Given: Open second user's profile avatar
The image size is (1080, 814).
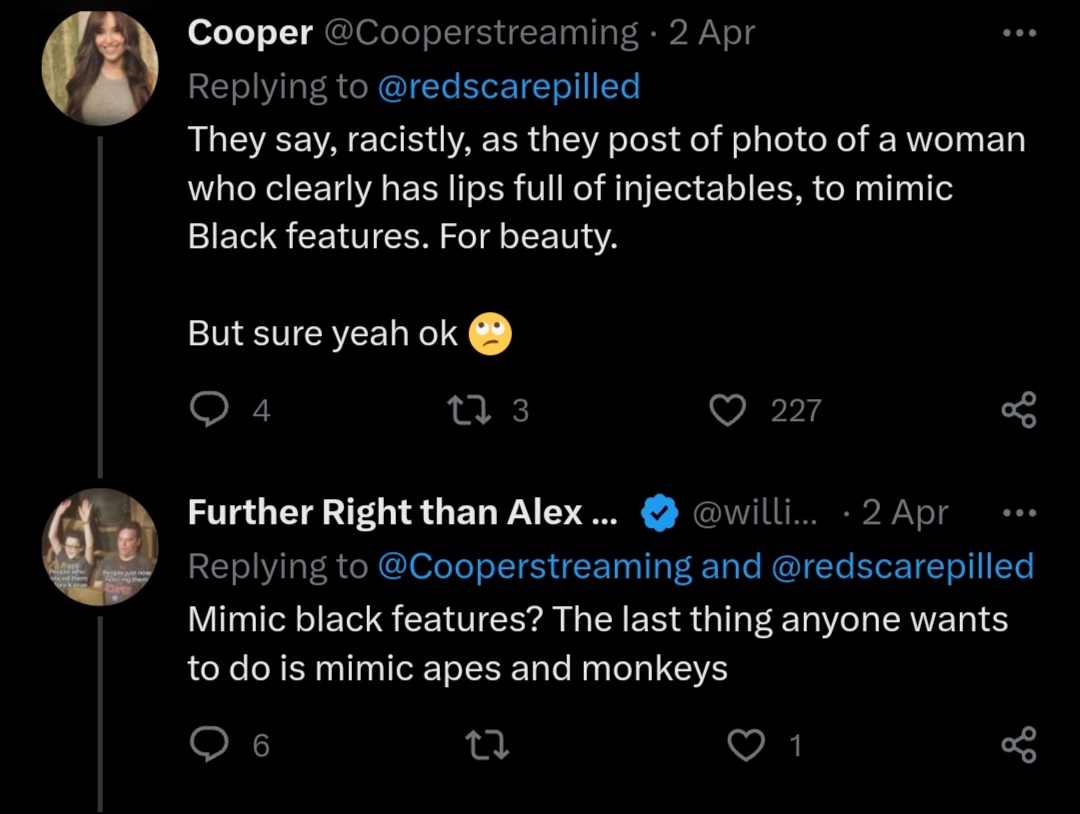Looking at the screenshot, I should coord(100,547).
